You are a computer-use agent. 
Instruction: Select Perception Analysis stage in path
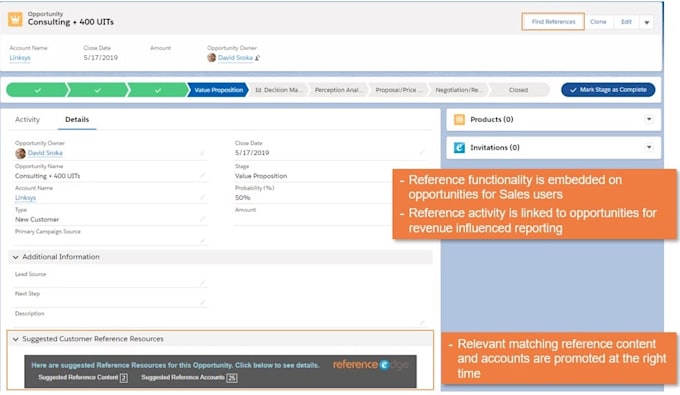tap(337, 90)
